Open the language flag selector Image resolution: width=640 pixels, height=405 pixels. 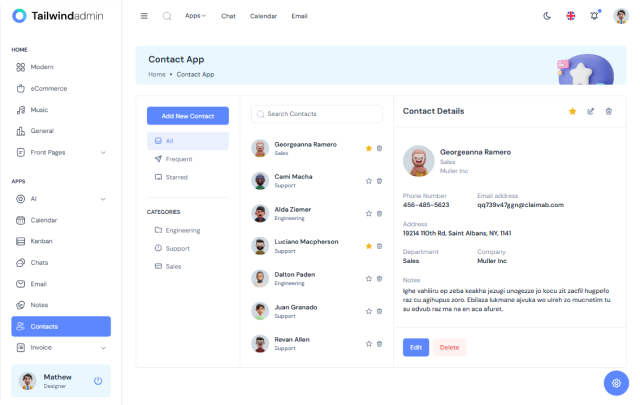click(571, 16)
